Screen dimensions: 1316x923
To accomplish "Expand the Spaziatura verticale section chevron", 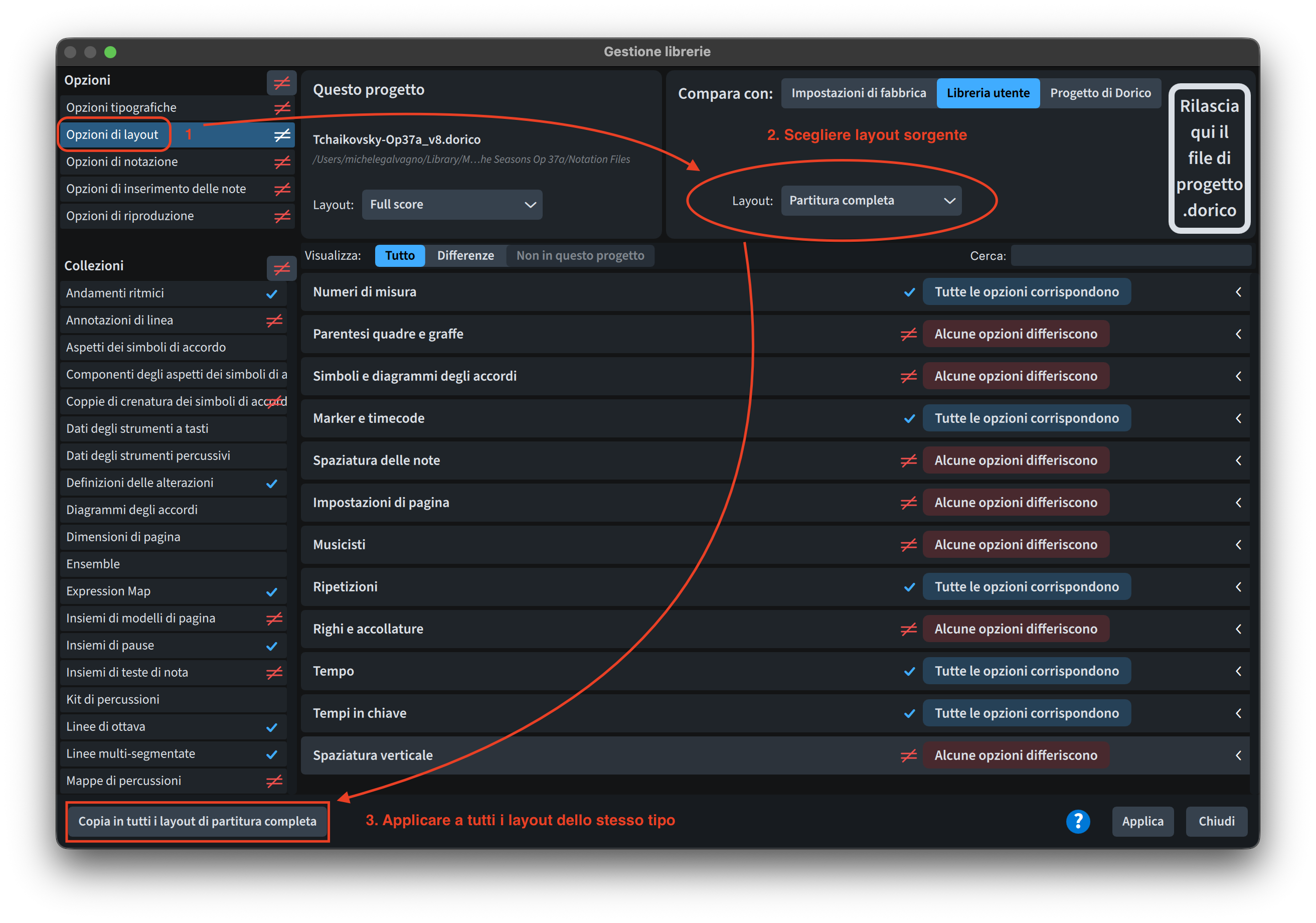I will [1238, 755].
